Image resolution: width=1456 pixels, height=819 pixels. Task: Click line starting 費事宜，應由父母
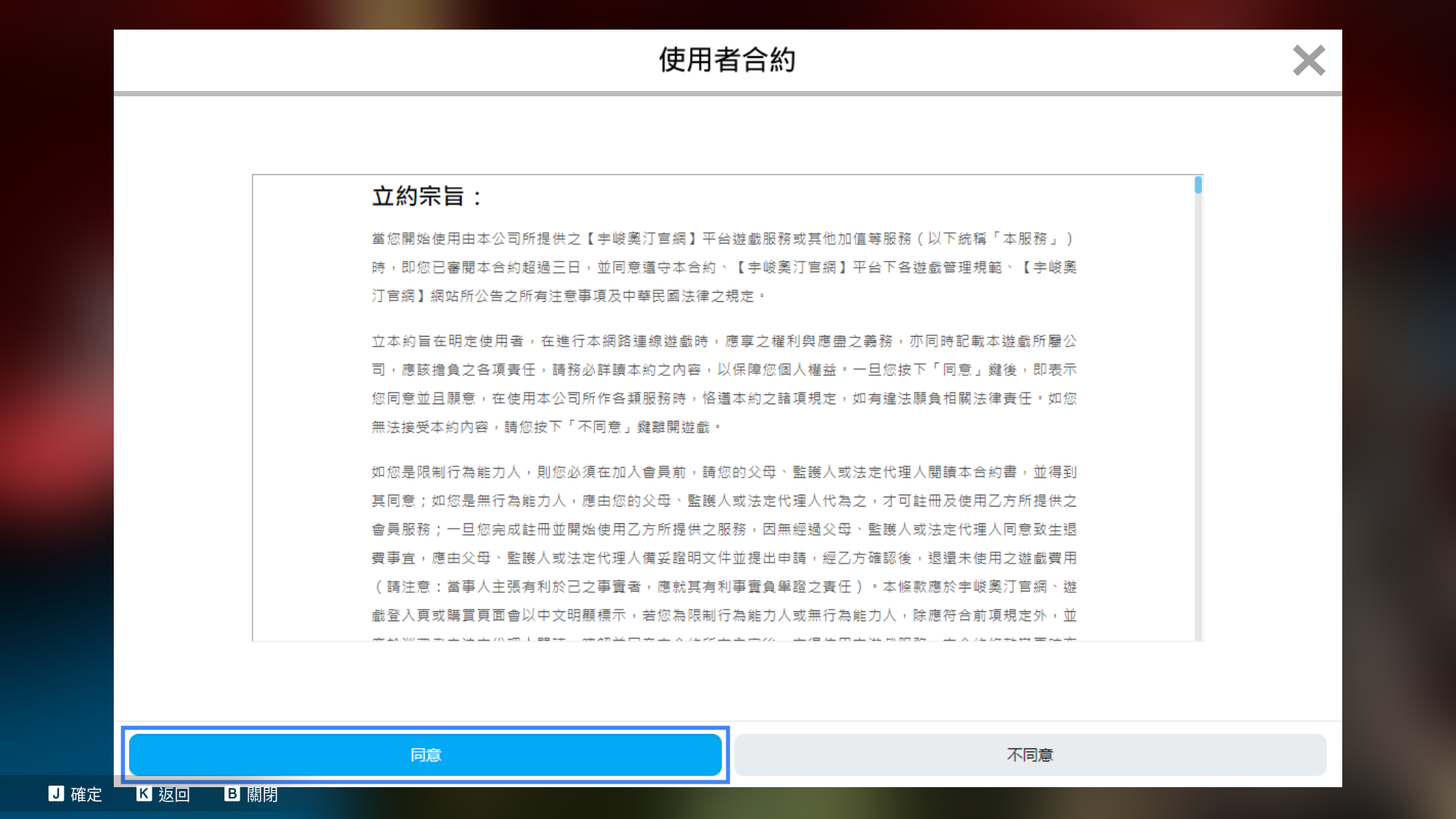[x=724, y=558]
